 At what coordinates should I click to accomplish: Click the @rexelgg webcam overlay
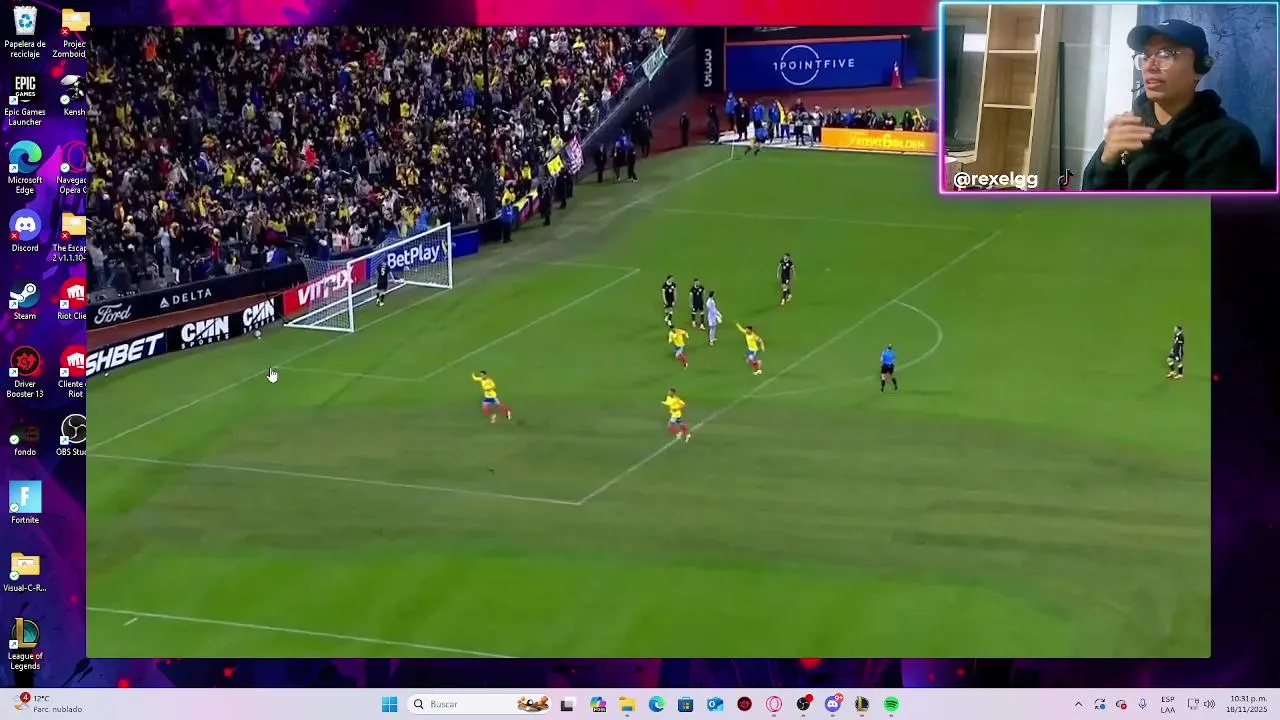click(1109, 97)
